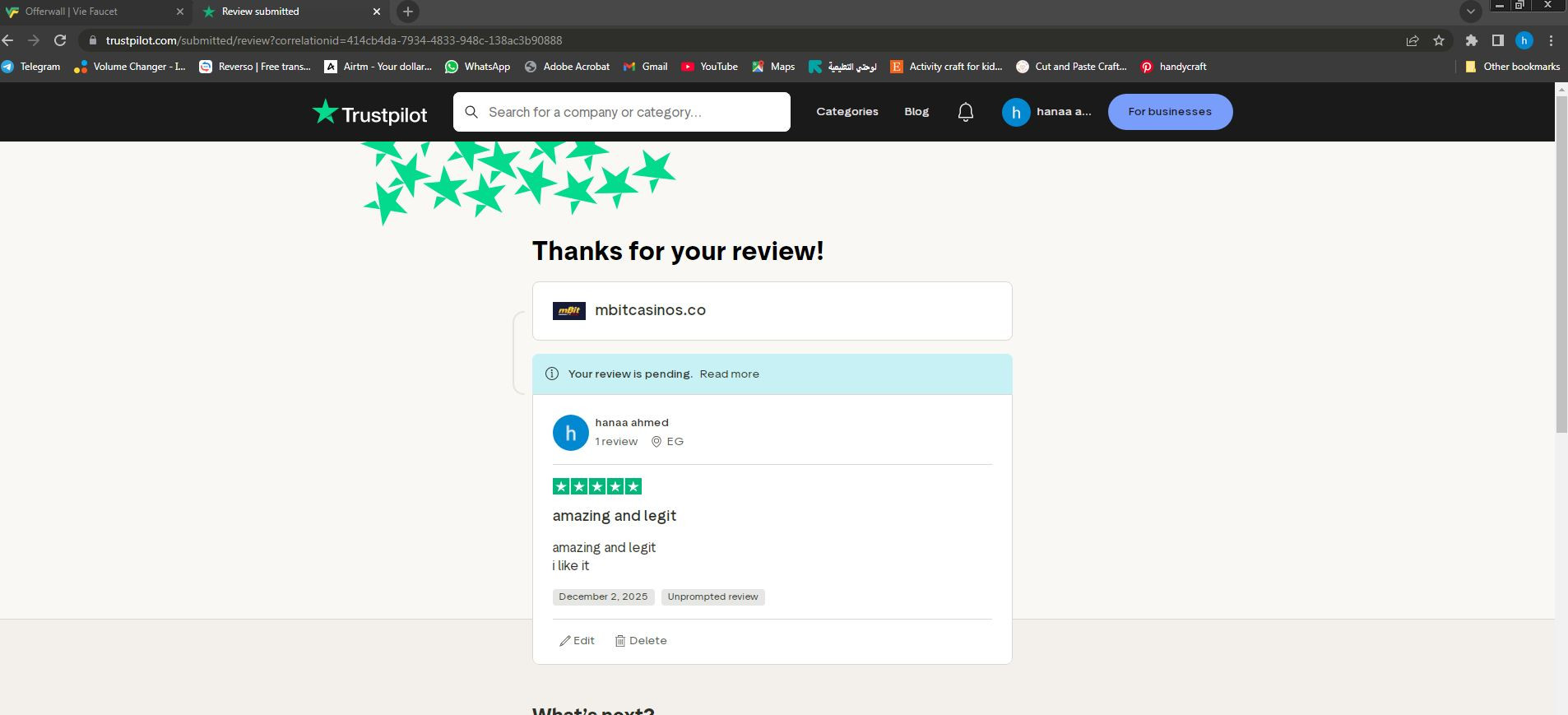Open the Maps bookmark

773,67
